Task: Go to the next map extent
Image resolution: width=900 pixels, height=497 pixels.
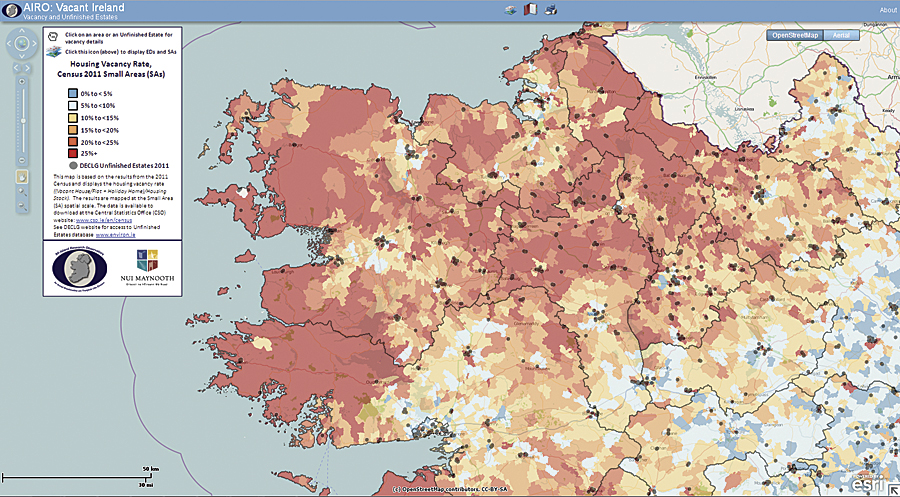Action: point(27,68)
